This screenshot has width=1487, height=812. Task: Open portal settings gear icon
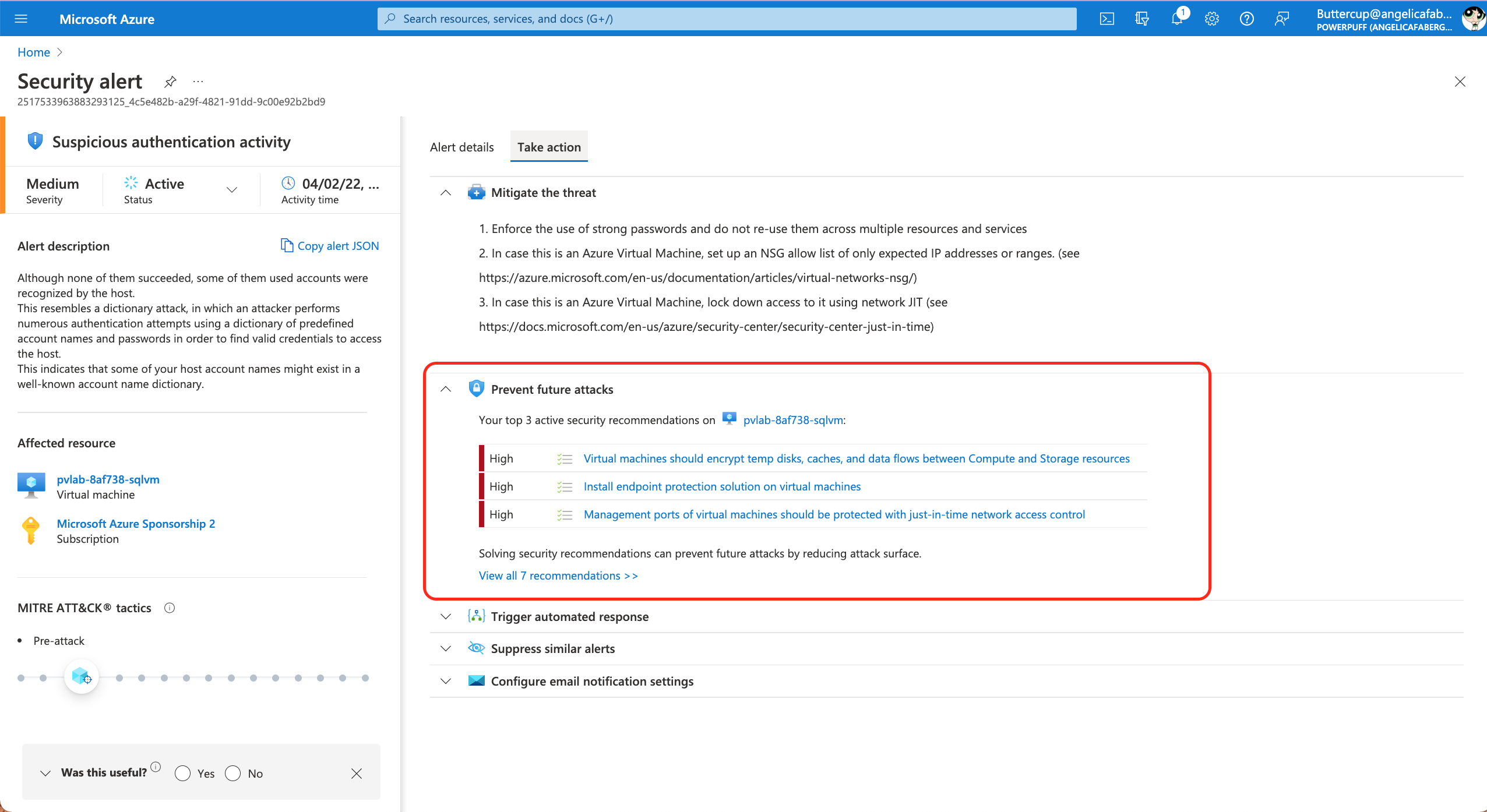(x=1212, y=19)
